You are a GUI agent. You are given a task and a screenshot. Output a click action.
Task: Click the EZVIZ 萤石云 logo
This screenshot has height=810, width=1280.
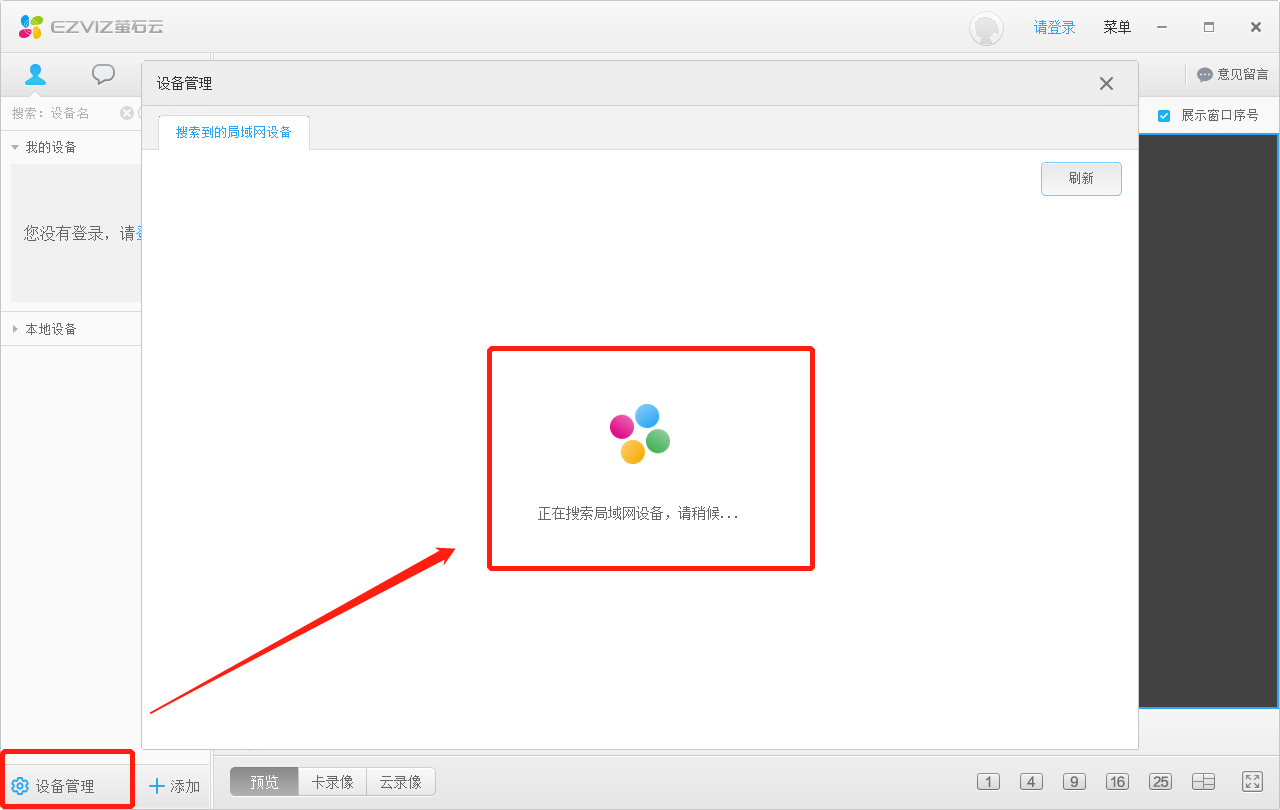click(x=91, y=27)
